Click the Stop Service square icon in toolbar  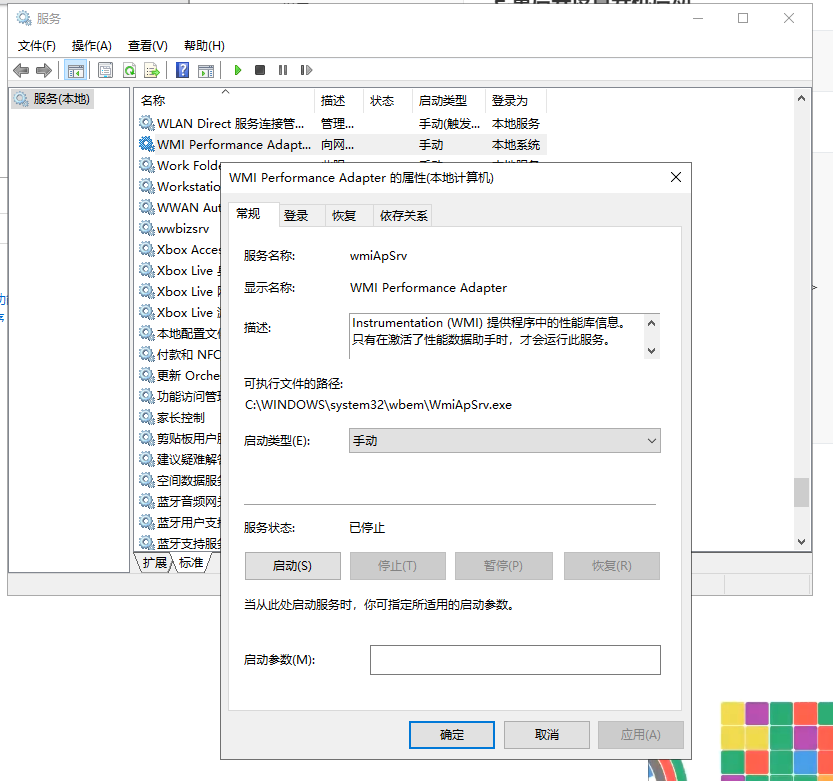[x=260, y=70]
